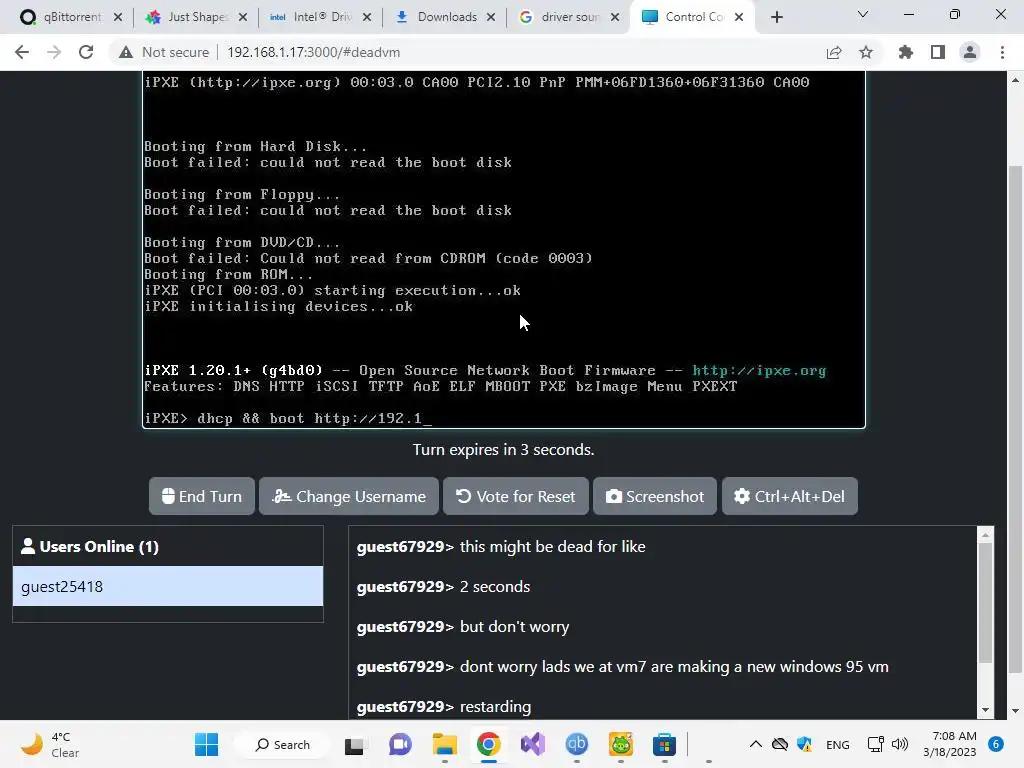Open File Explorer from the taskbar
Screen dimensions: 1024x768
[x=445, y=744]
